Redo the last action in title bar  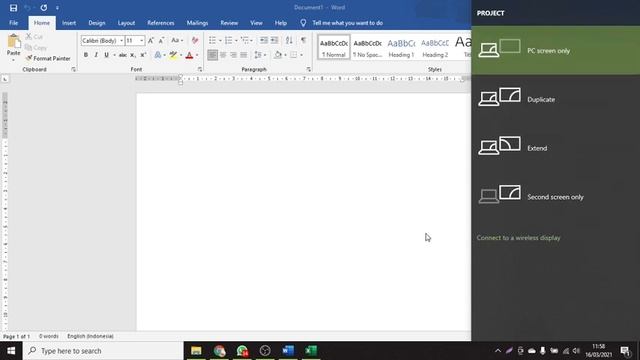44,8
